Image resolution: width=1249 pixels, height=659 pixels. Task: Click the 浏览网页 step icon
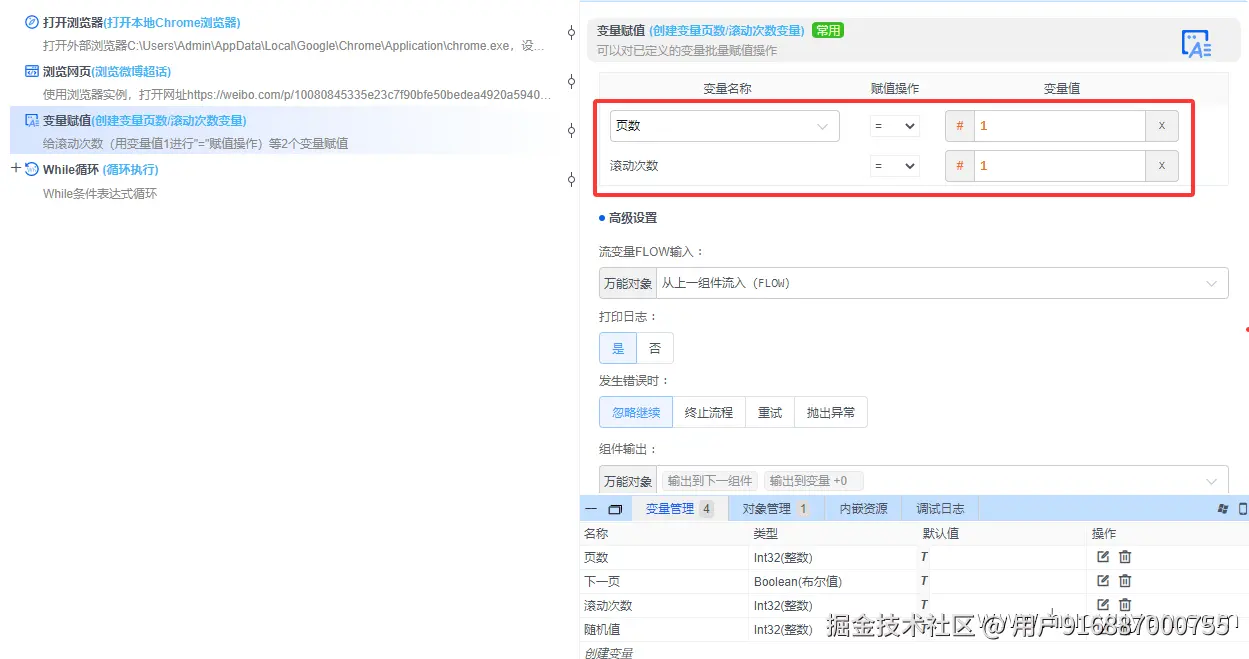pyautogui.click(x=32, y=71)
